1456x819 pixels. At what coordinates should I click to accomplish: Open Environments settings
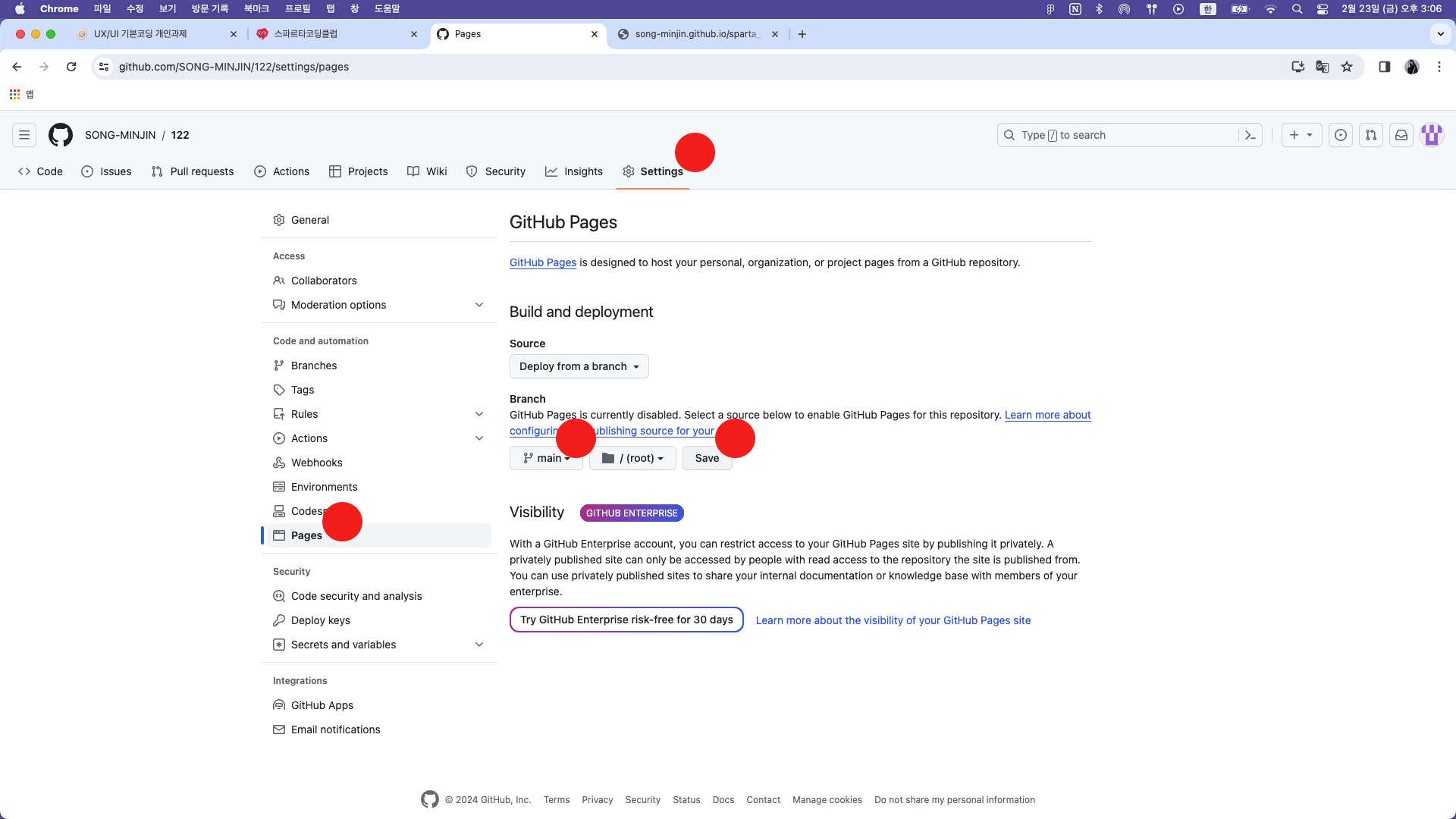click(x=379, y=487)
